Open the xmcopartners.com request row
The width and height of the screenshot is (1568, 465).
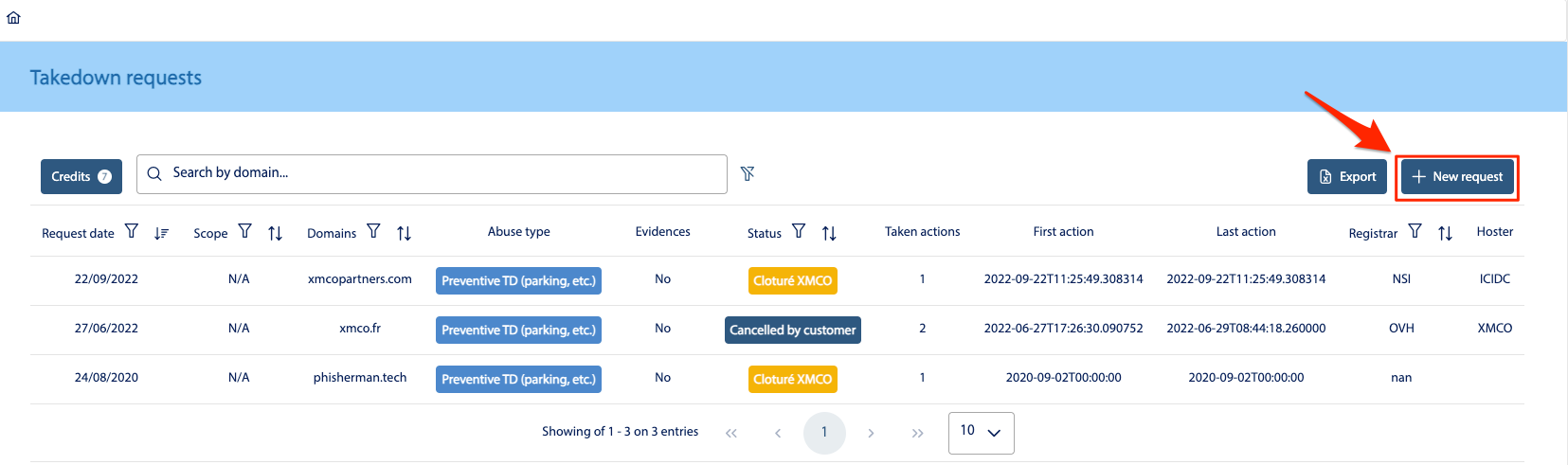click(360, 279)
